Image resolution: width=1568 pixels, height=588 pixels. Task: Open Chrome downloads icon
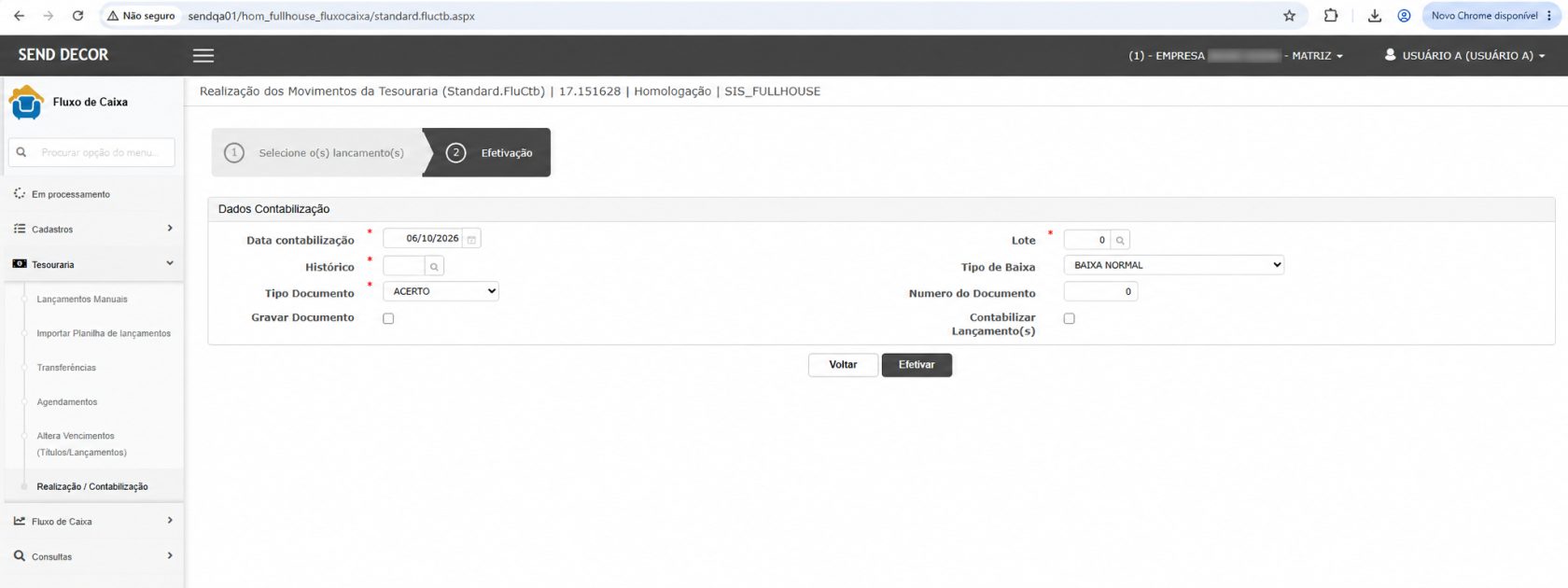[1374, 16]
